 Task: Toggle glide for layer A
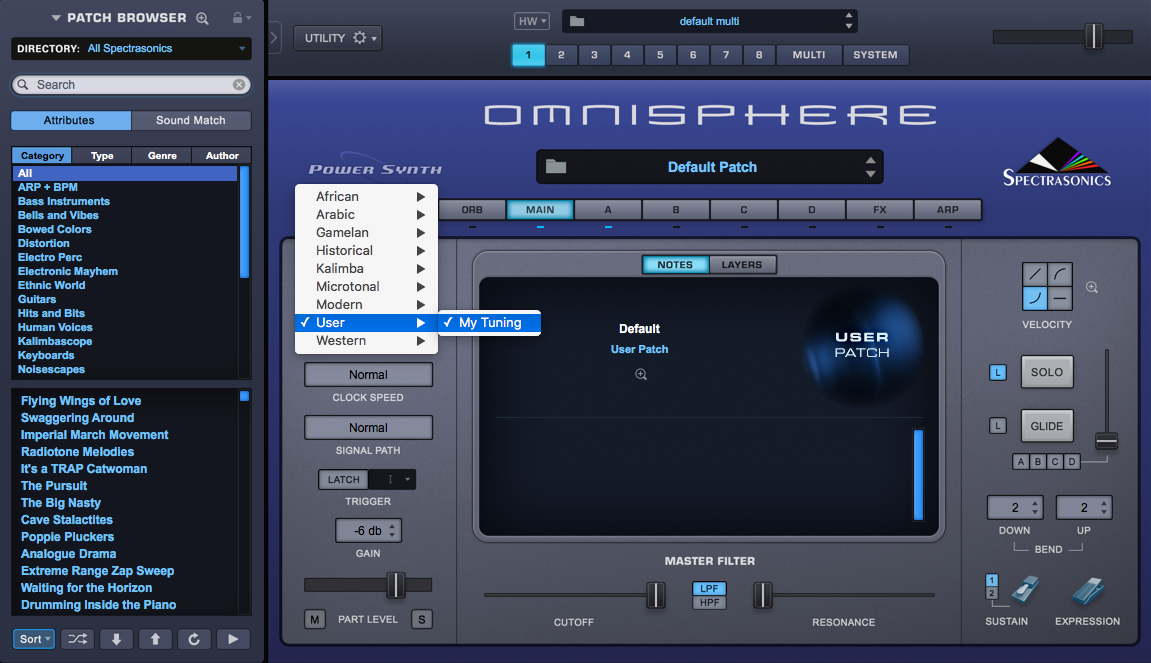[1020, 461]
